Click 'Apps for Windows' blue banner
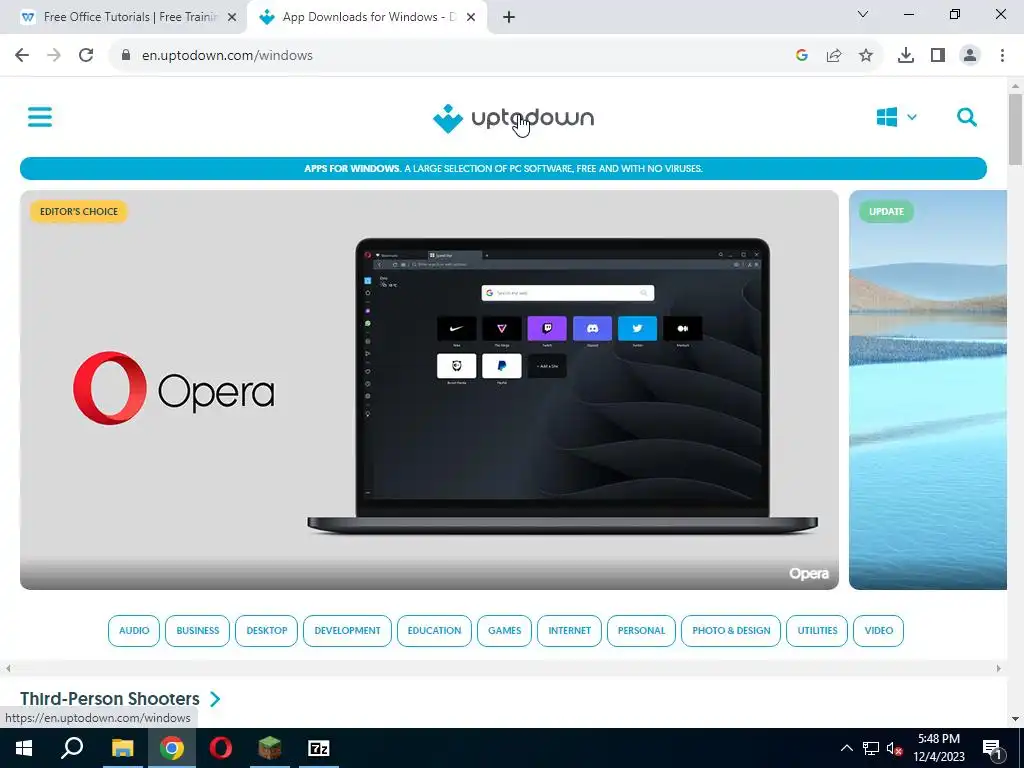Image resolution: width=1024 pixels, height=768 pixels. pos(503,168)
